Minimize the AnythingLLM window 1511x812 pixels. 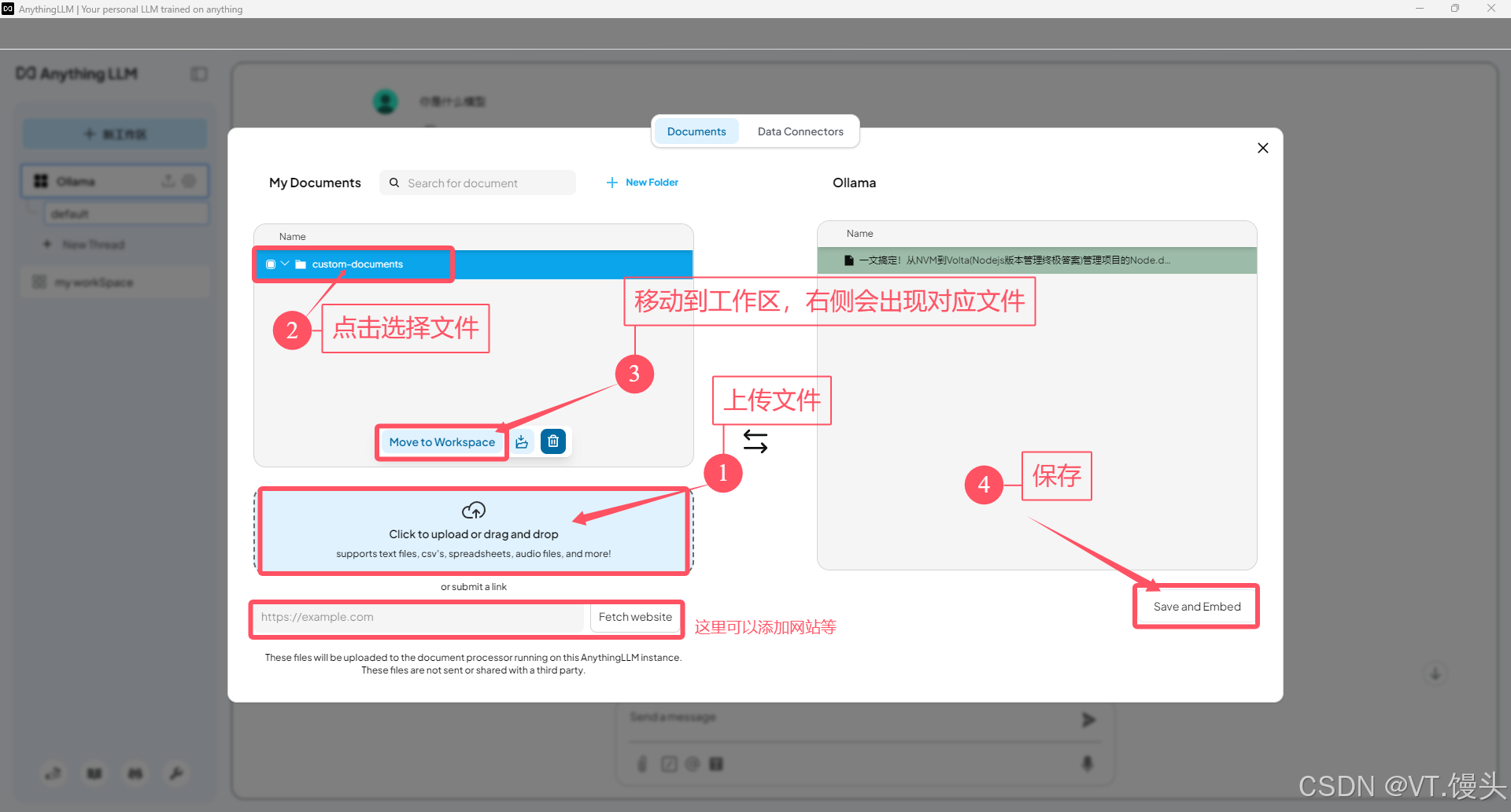pos(1420,9)
